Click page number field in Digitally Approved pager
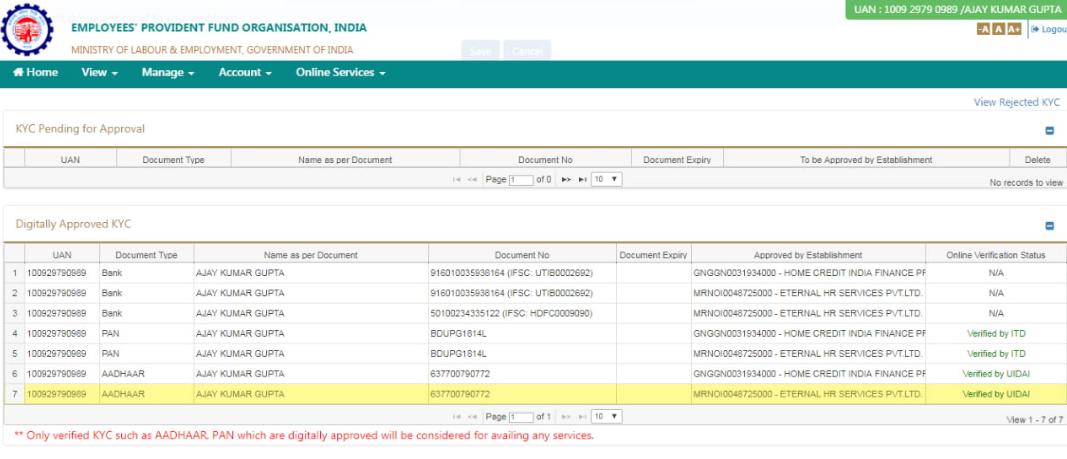 521,416
